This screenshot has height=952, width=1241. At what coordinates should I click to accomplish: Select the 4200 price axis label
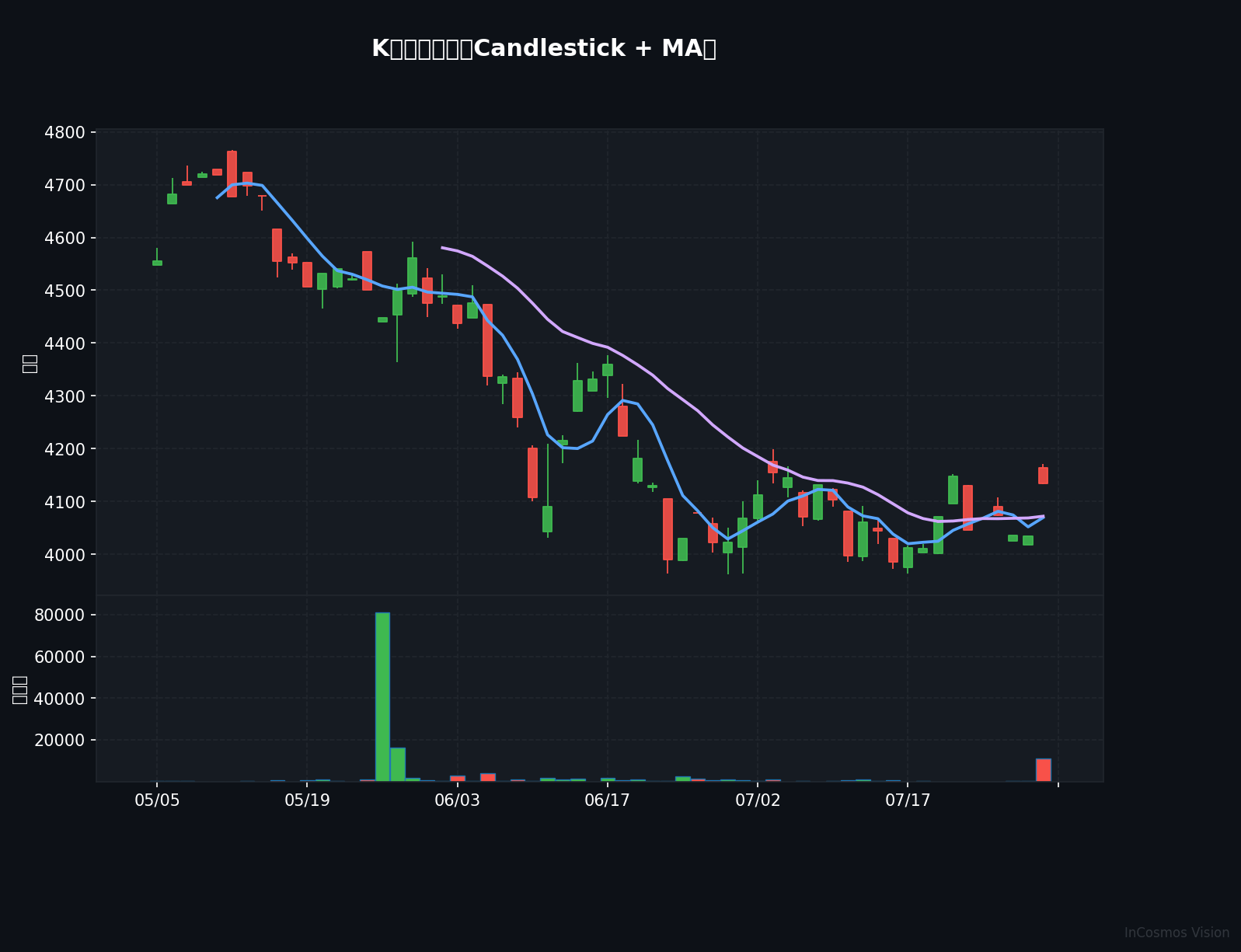click(x=65, y=449)
